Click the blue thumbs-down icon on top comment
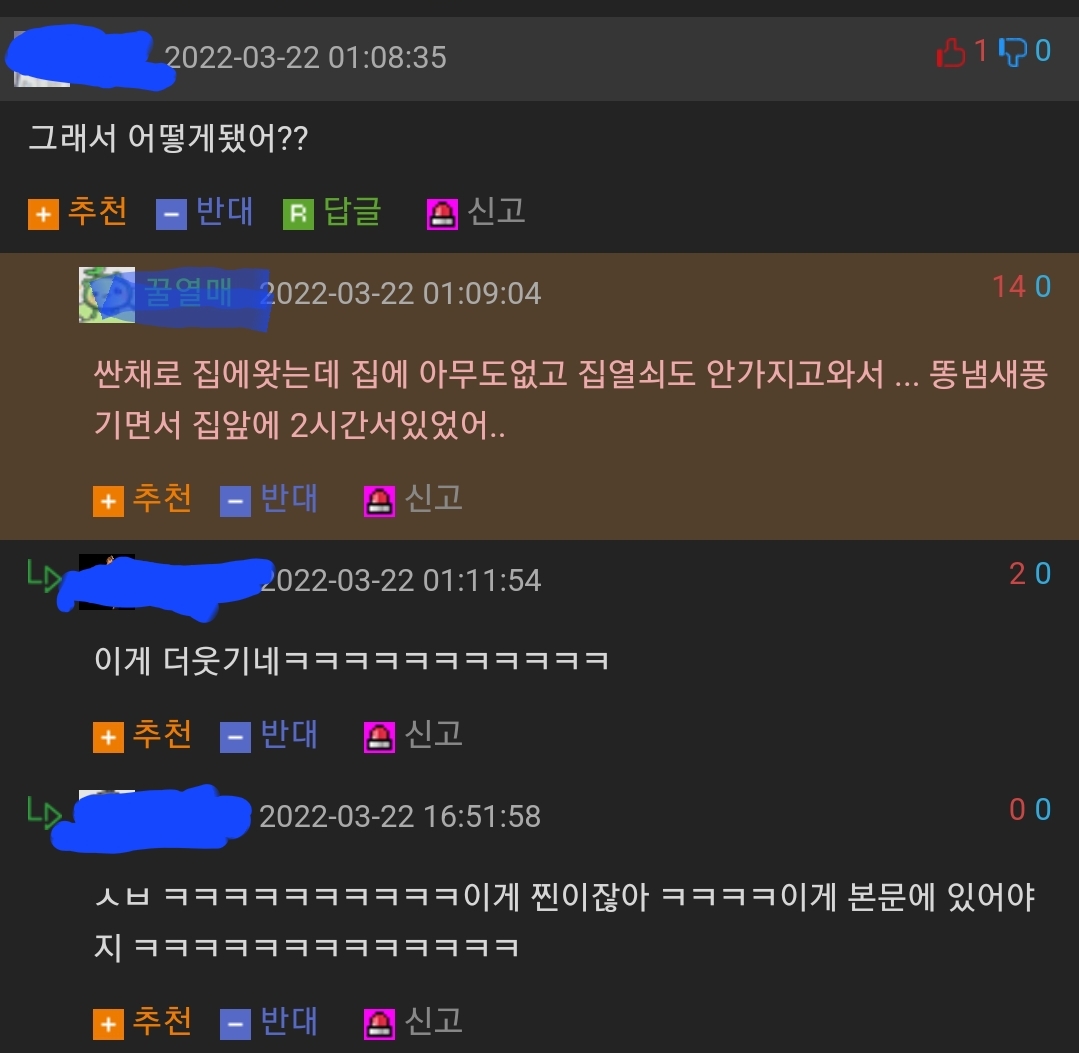The height and width of the screenshot is (1053, 1079). 1013,52
